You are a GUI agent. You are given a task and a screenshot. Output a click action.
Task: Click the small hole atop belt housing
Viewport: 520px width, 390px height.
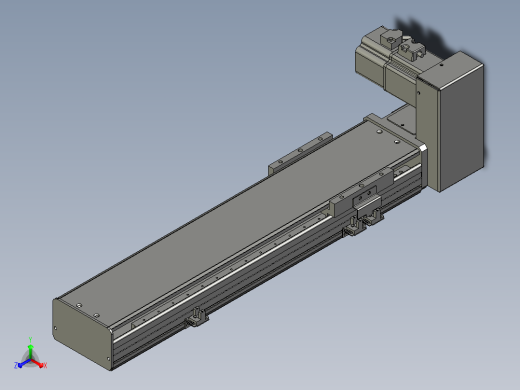pos(442,65)
